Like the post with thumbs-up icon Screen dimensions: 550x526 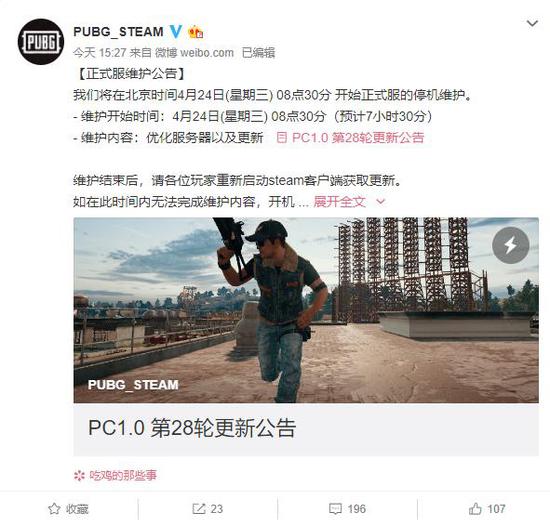coord(475,508)
